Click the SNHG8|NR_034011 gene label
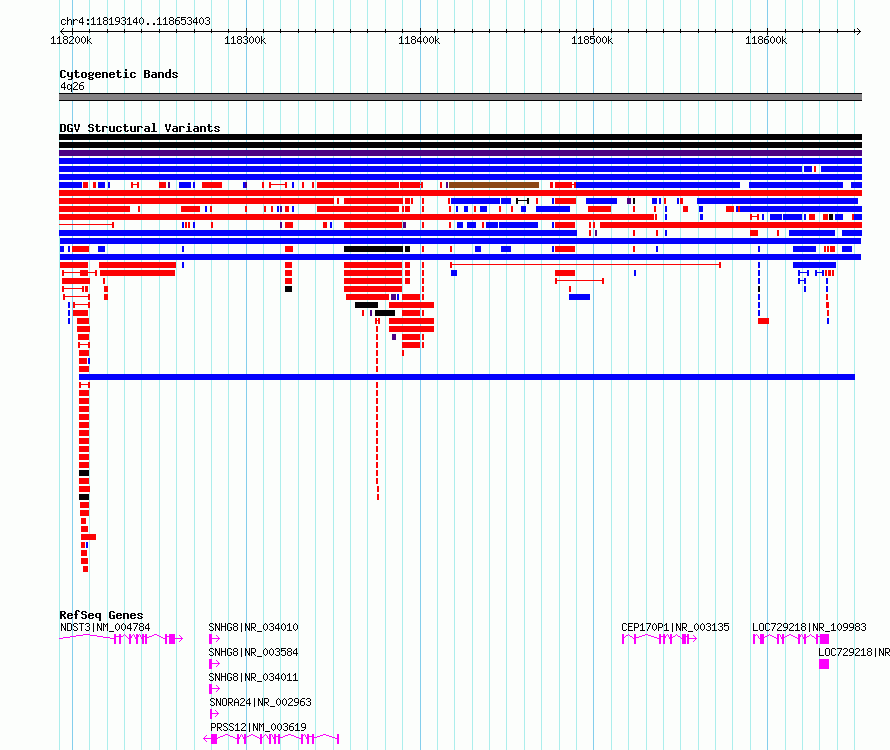This screenshot has height=750, width=890. pyautogui.click(x=253, y=677)
